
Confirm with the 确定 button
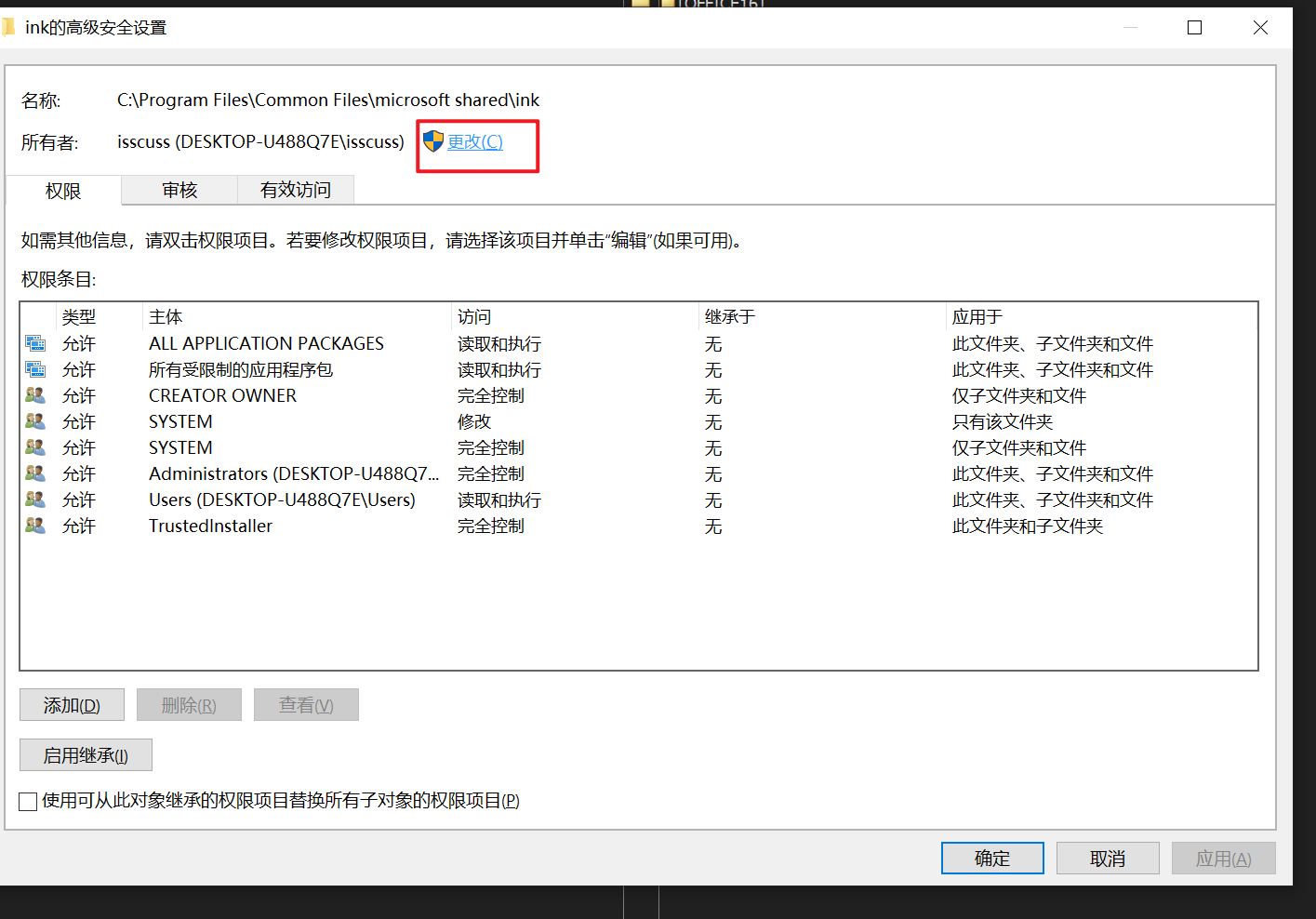[991, 859]
